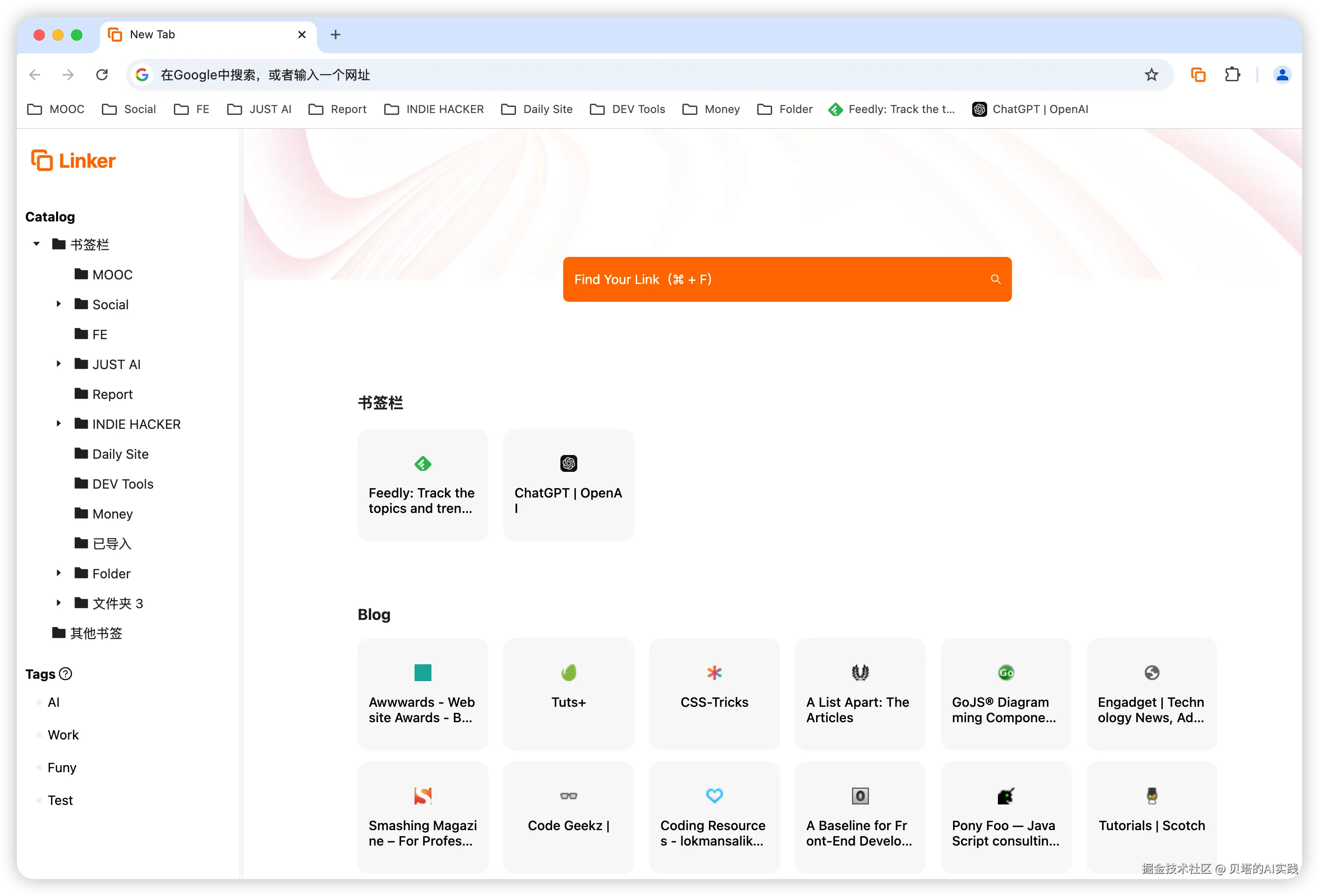Bookmark this page with star icon

coord(1151,75)
